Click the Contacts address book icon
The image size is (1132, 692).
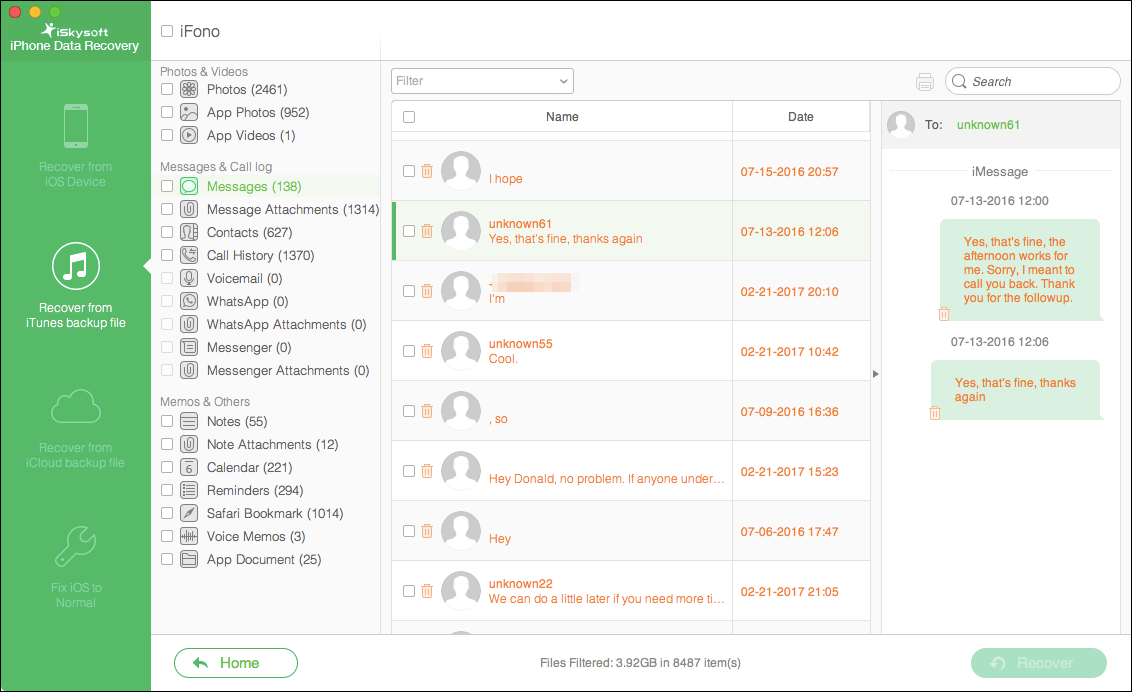pos(189,232)
